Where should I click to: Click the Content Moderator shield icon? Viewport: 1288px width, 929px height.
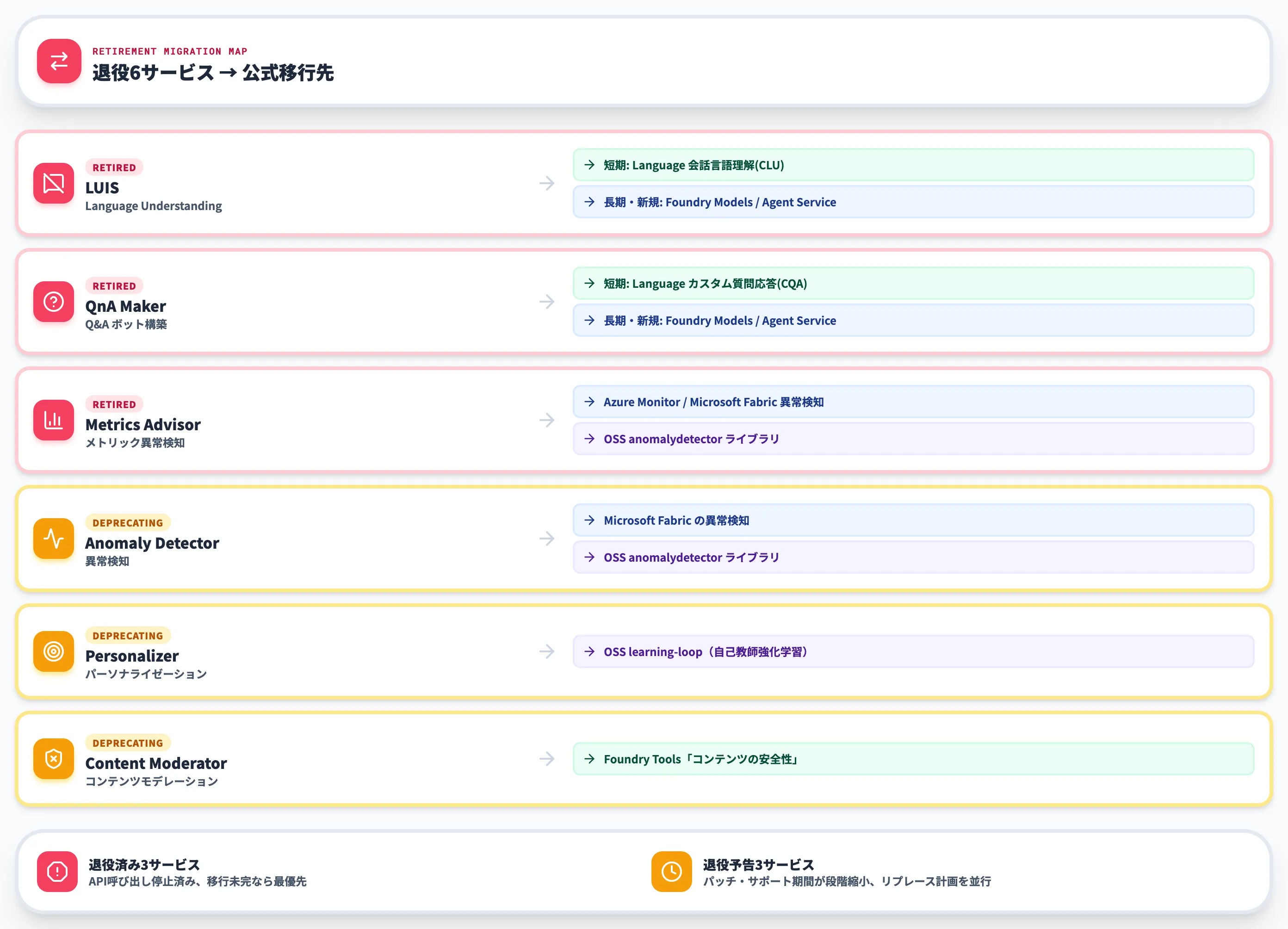click(x=53, y=759)
